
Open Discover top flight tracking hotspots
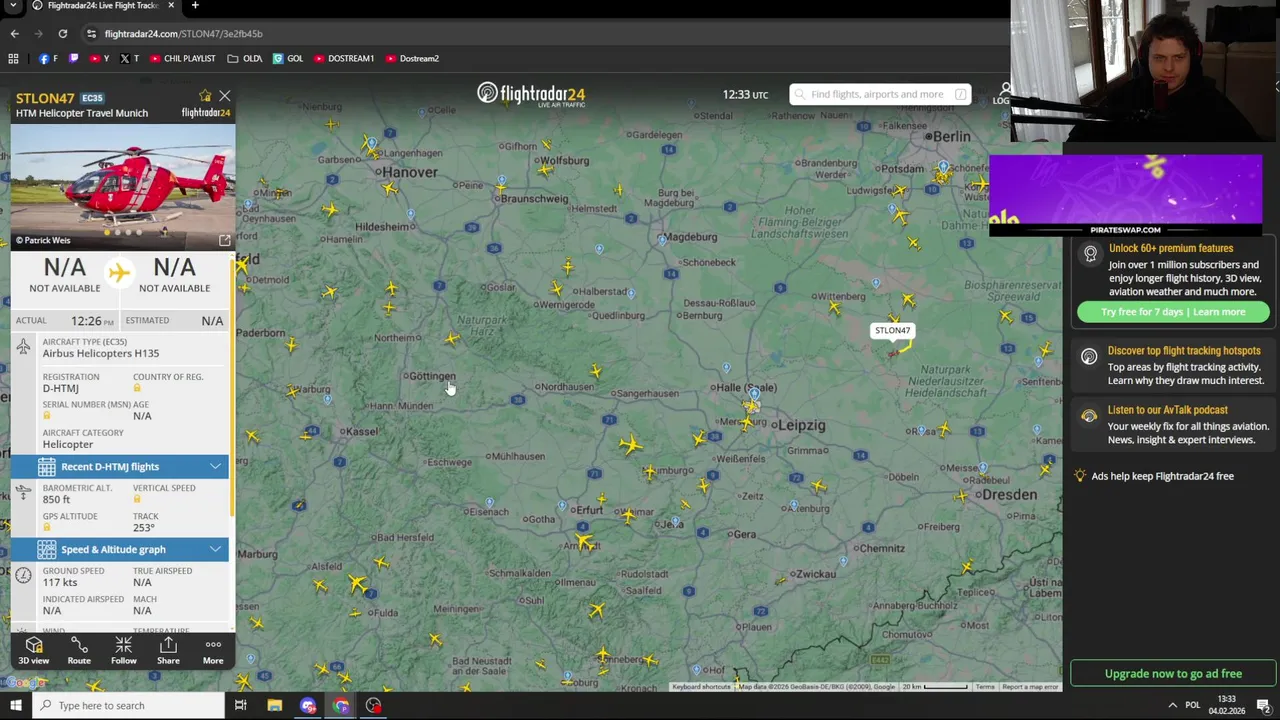coord(1183,351)
